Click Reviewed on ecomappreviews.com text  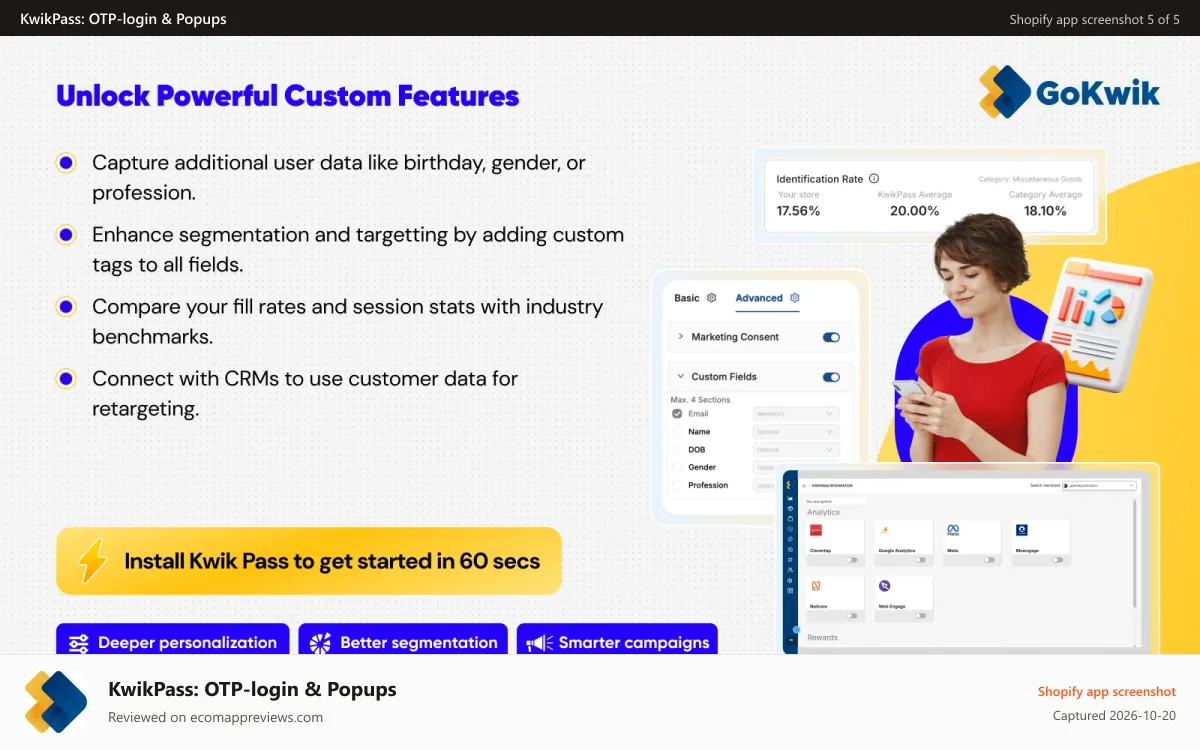(x=215, y=717)
